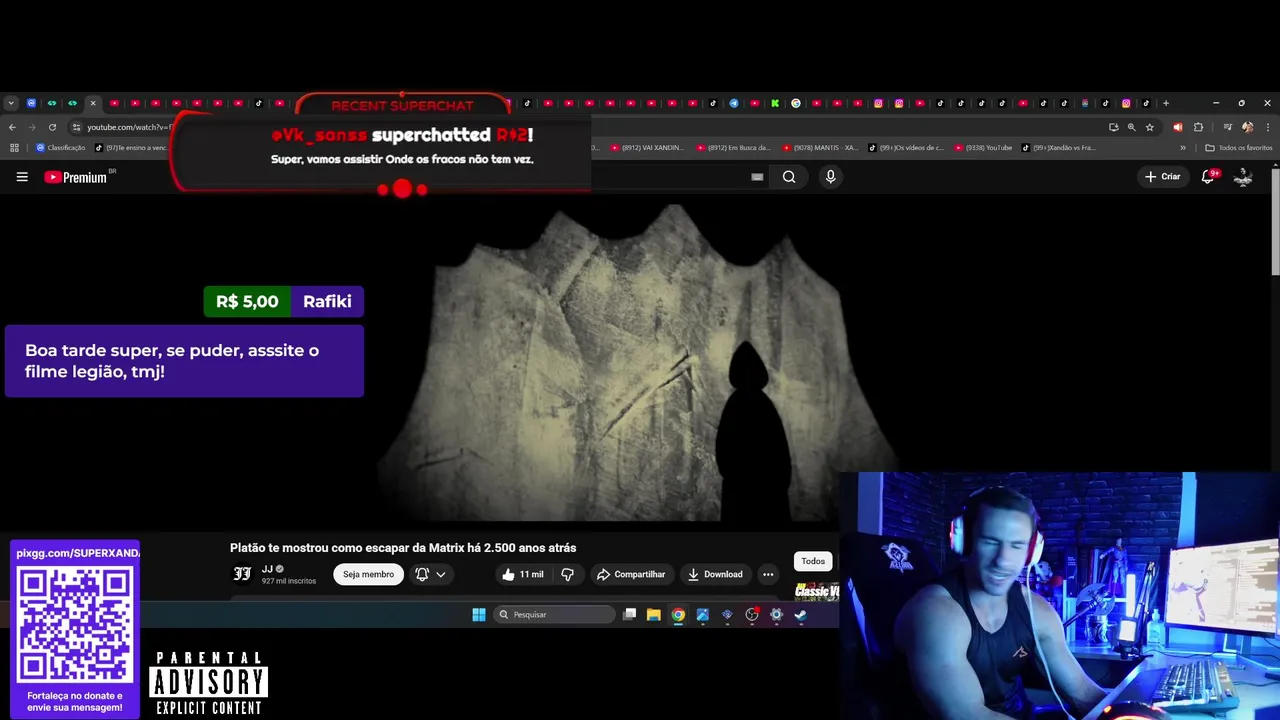
Task: Expand channel notification bell dropdown
Action: click(430, 574)
